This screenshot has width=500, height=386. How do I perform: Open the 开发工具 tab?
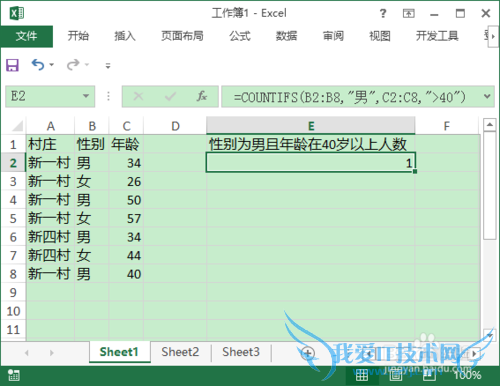pos(437,36)
